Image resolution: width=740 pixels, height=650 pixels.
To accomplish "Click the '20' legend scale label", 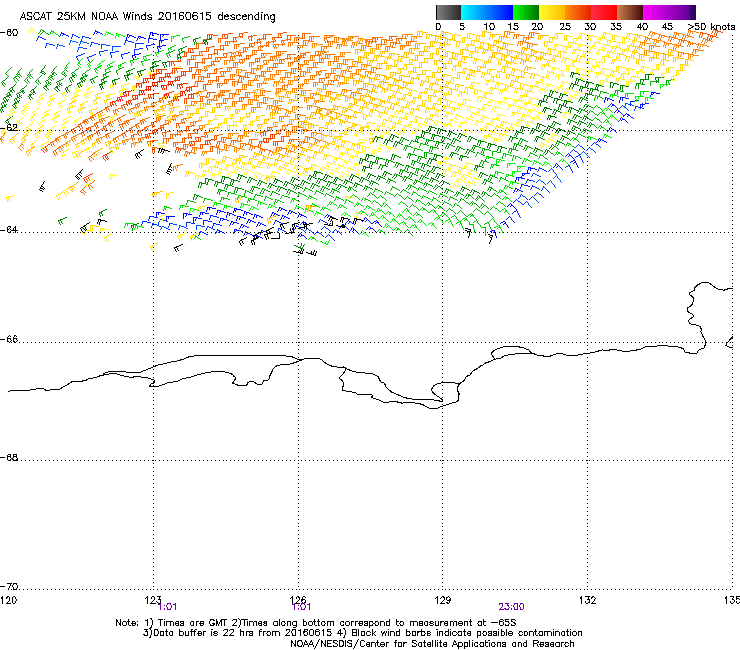I will [x=537, y=27].
